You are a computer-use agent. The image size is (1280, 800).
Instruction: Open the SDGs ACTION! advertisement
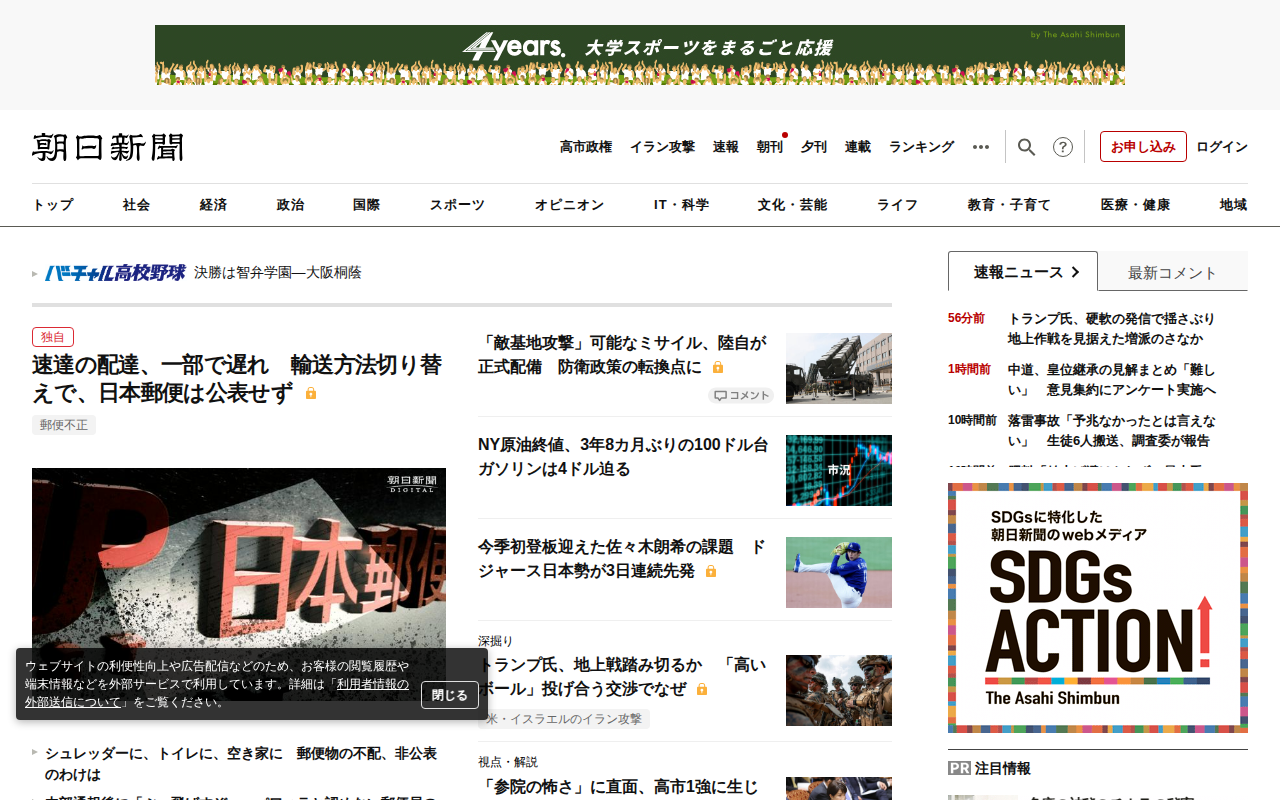tap(1097, 608)
